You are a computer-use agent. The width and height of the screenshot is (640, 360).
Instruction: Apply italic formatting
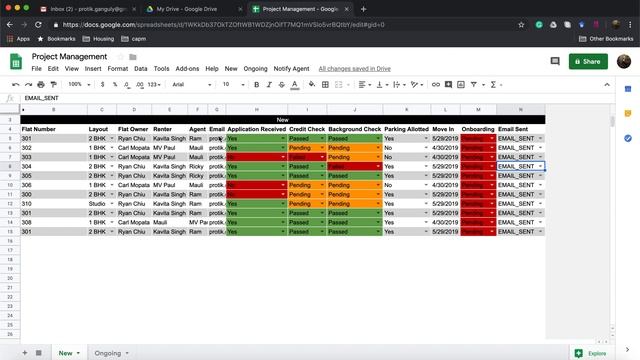(x=269, y=84)
